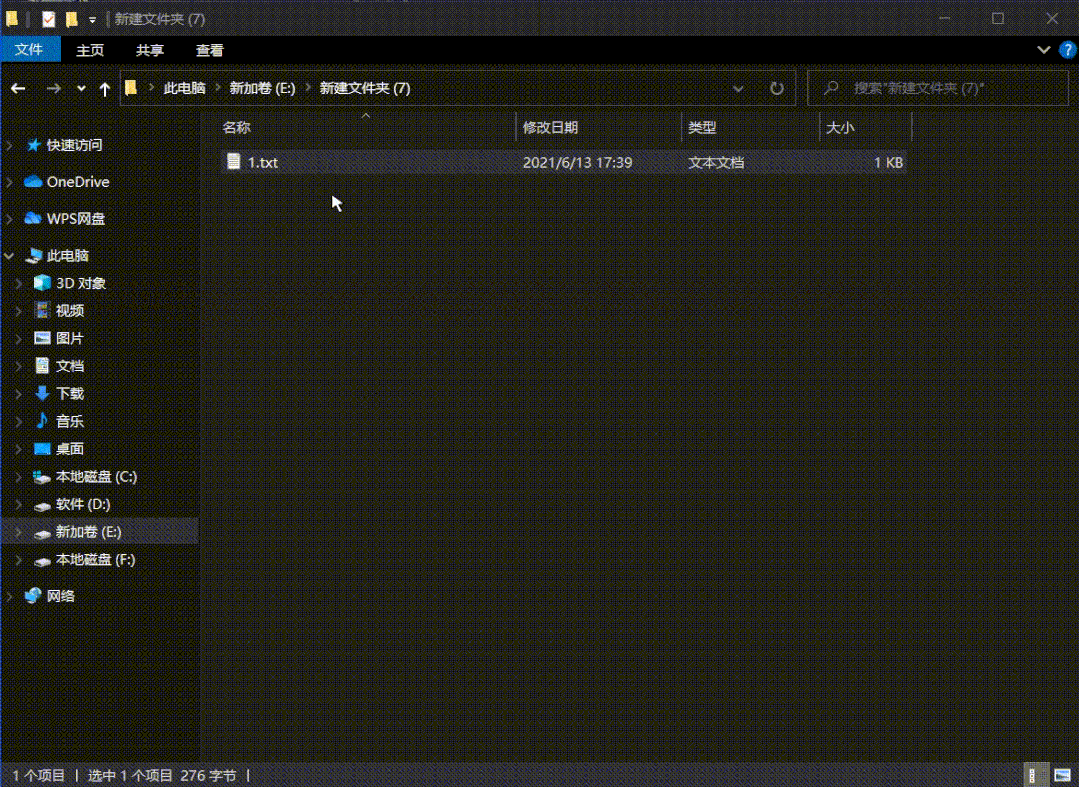
Task: Refresh the folder with the refresh icon
Action: (777, 88)
